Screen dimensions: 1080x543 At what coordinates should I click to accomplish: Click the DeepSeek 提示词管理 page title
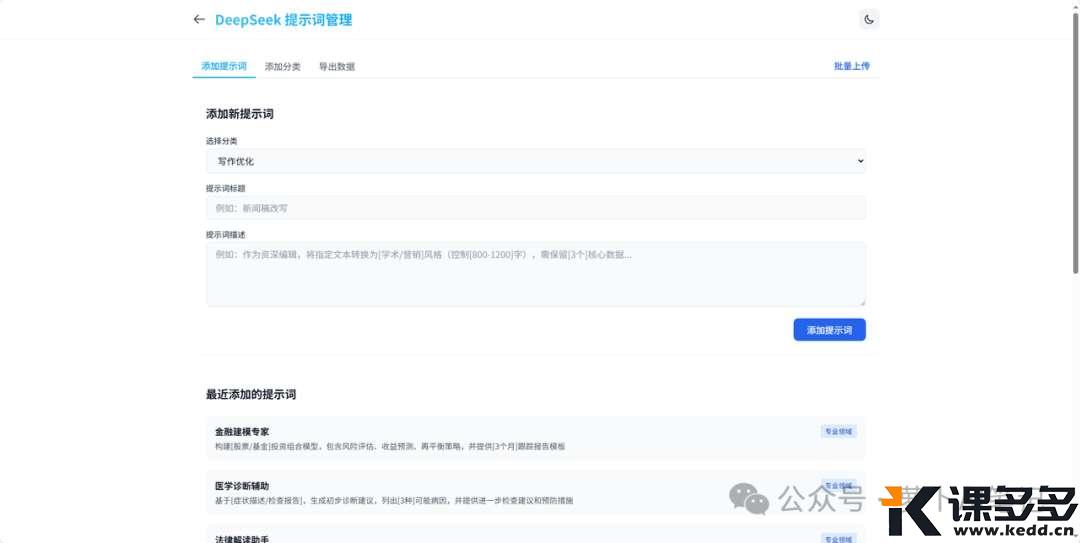coord(284,20)
